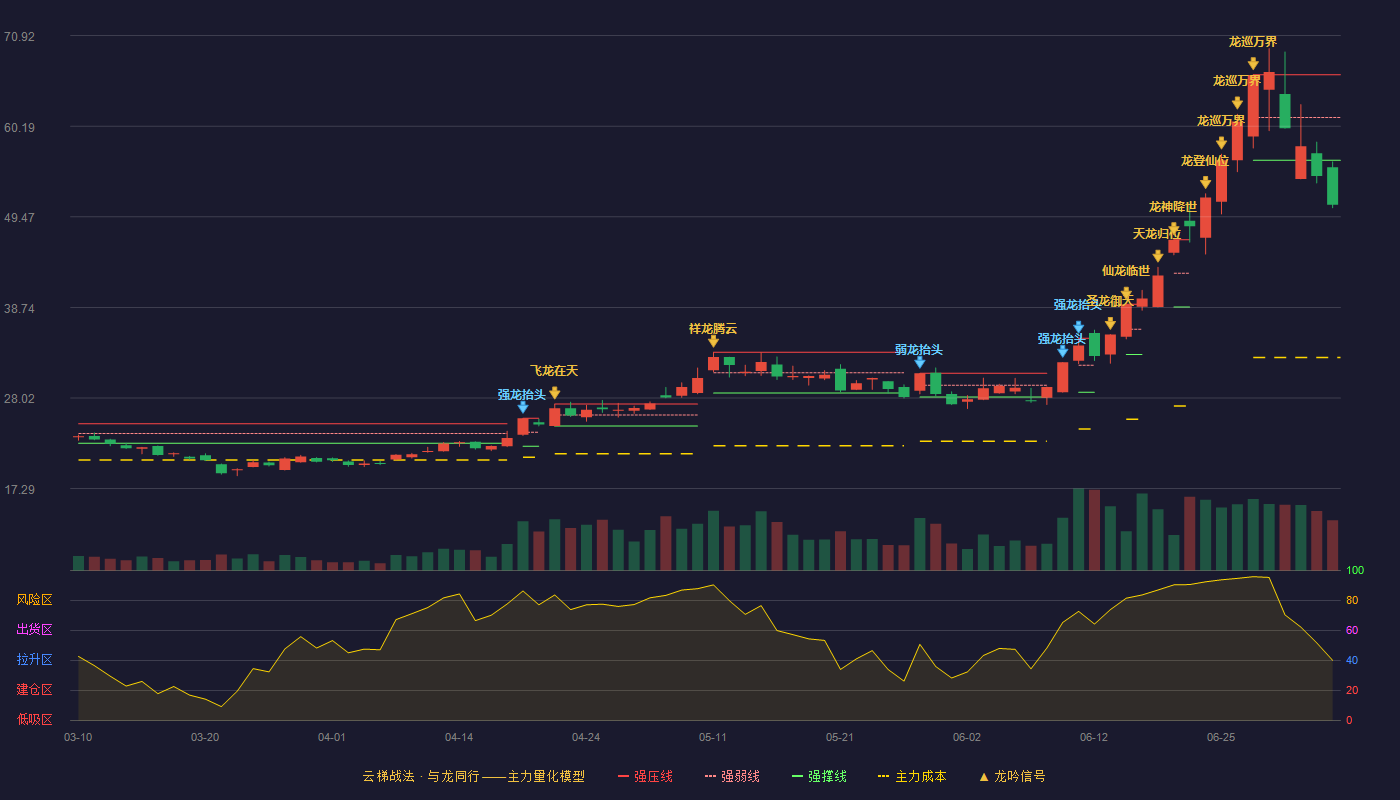Click the 80 indicator scale value
1400x800 pixels.
[x=1352, y=600]
